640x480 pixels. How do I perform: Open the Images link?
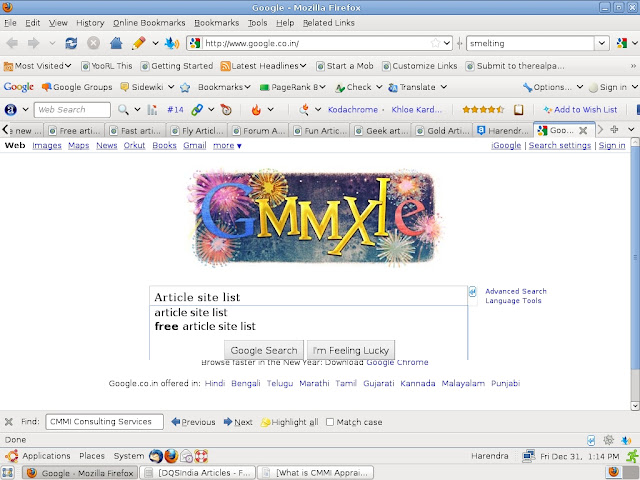(47, 145)
